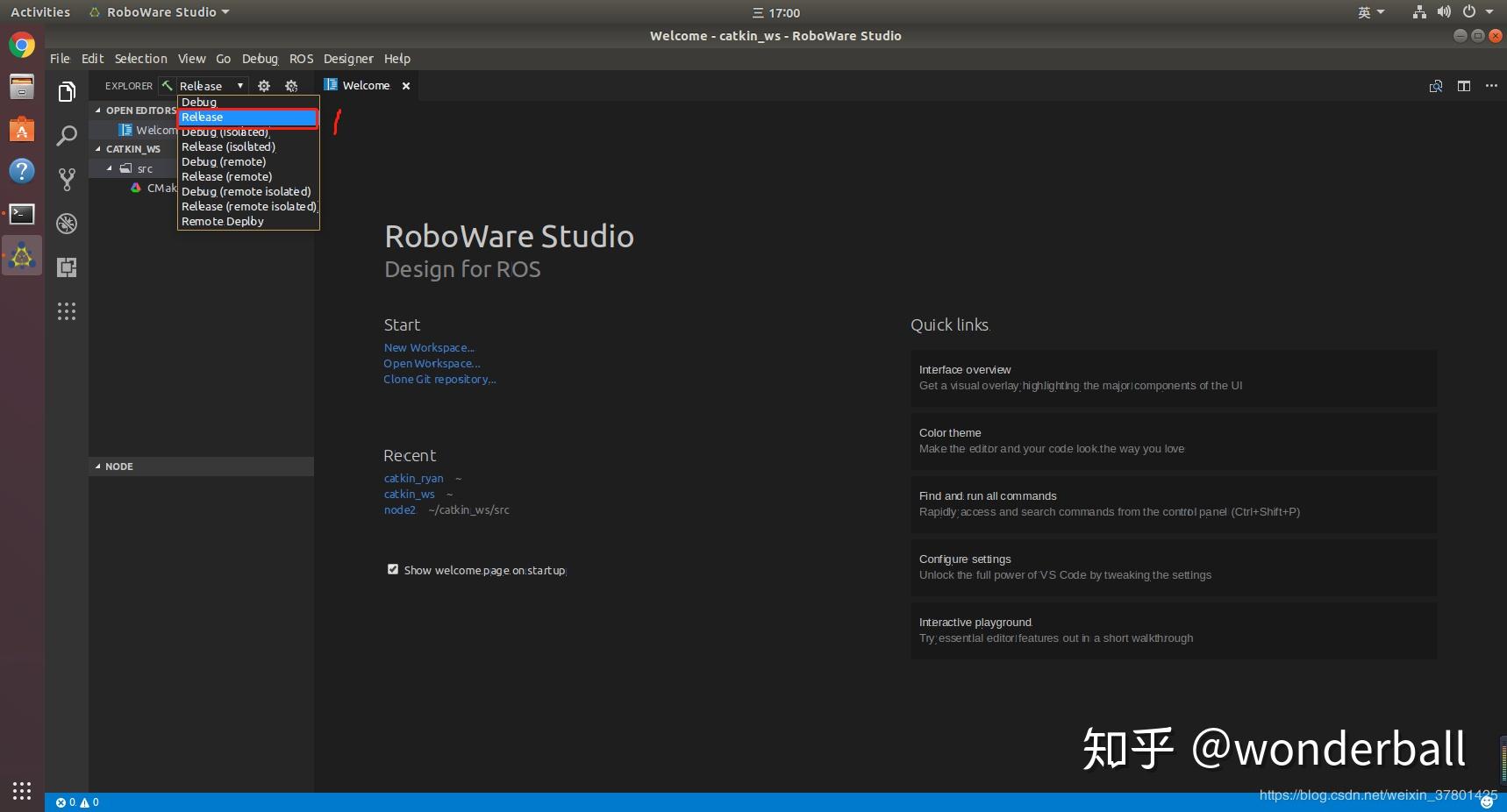Open the Extensions view
This screenshot has height=812, width=1507.
point(67,267)
